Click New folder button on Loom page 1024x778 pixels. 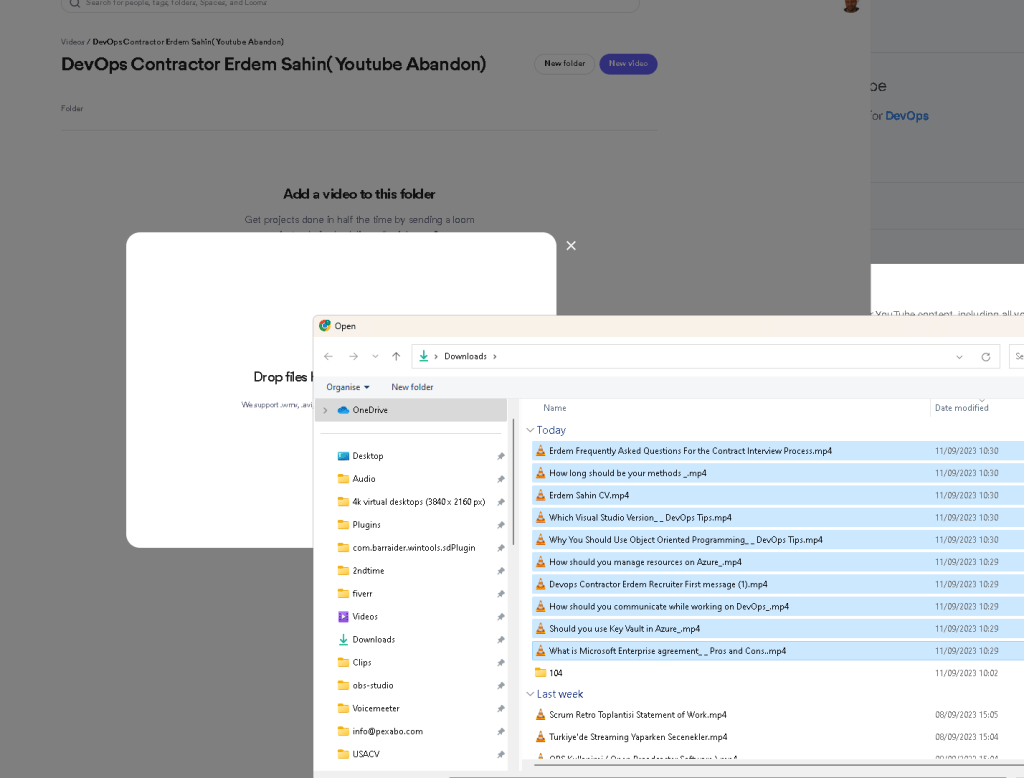(x=564, y=64)
